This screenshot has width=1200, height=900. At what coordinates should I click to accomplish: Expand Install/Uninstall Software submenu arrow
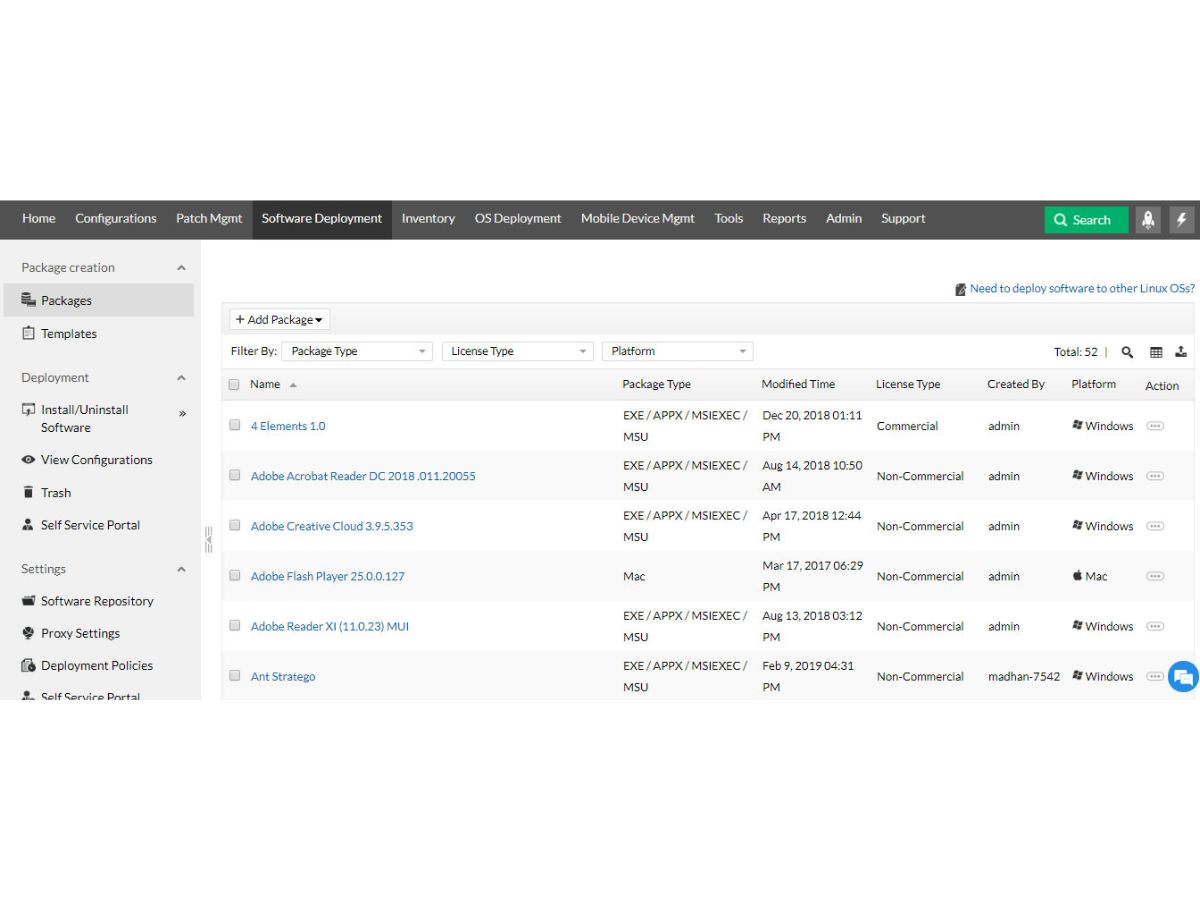[x=182, y=413]
